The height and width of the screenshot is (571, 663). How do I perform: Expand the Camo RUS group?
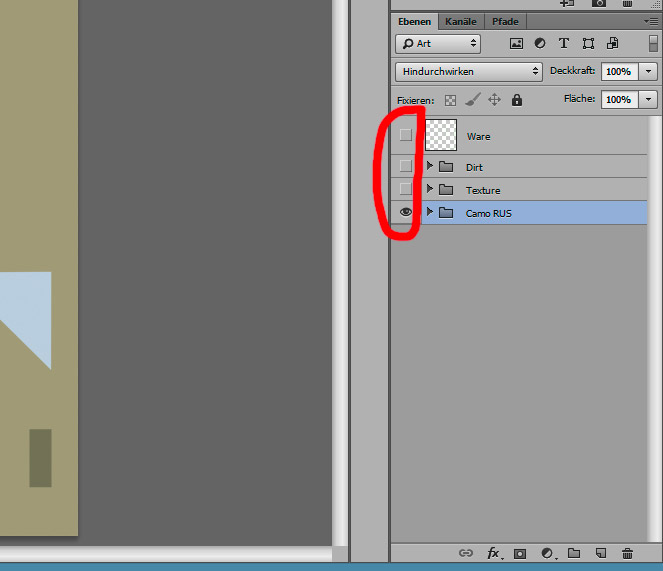tap(430, 212)
